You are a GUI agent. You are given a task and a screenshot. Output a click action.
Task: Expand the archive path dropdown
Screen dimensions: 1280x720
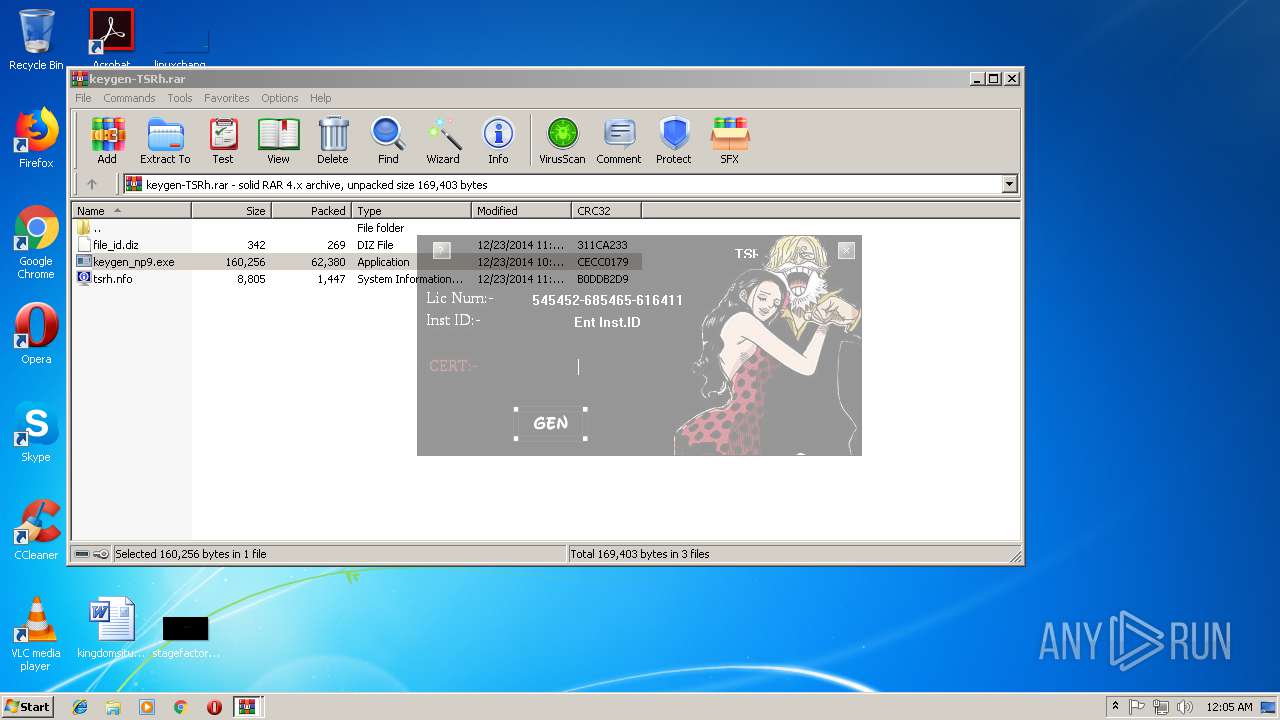pyautogui.click(x=1009, y=184)
